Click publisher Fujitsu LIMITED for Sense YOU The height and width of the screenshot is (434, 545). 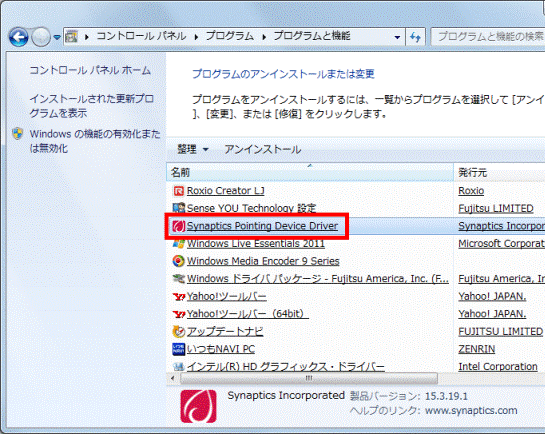(496, 208)
